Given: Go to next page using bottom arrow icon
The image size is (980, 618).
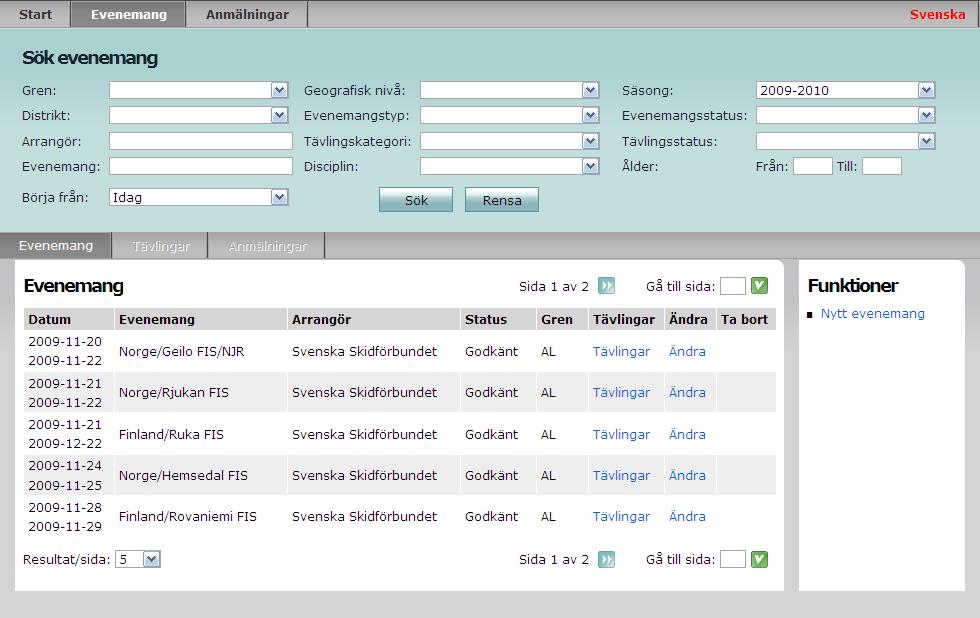Looking at the screenshot, I should (606, 559).
